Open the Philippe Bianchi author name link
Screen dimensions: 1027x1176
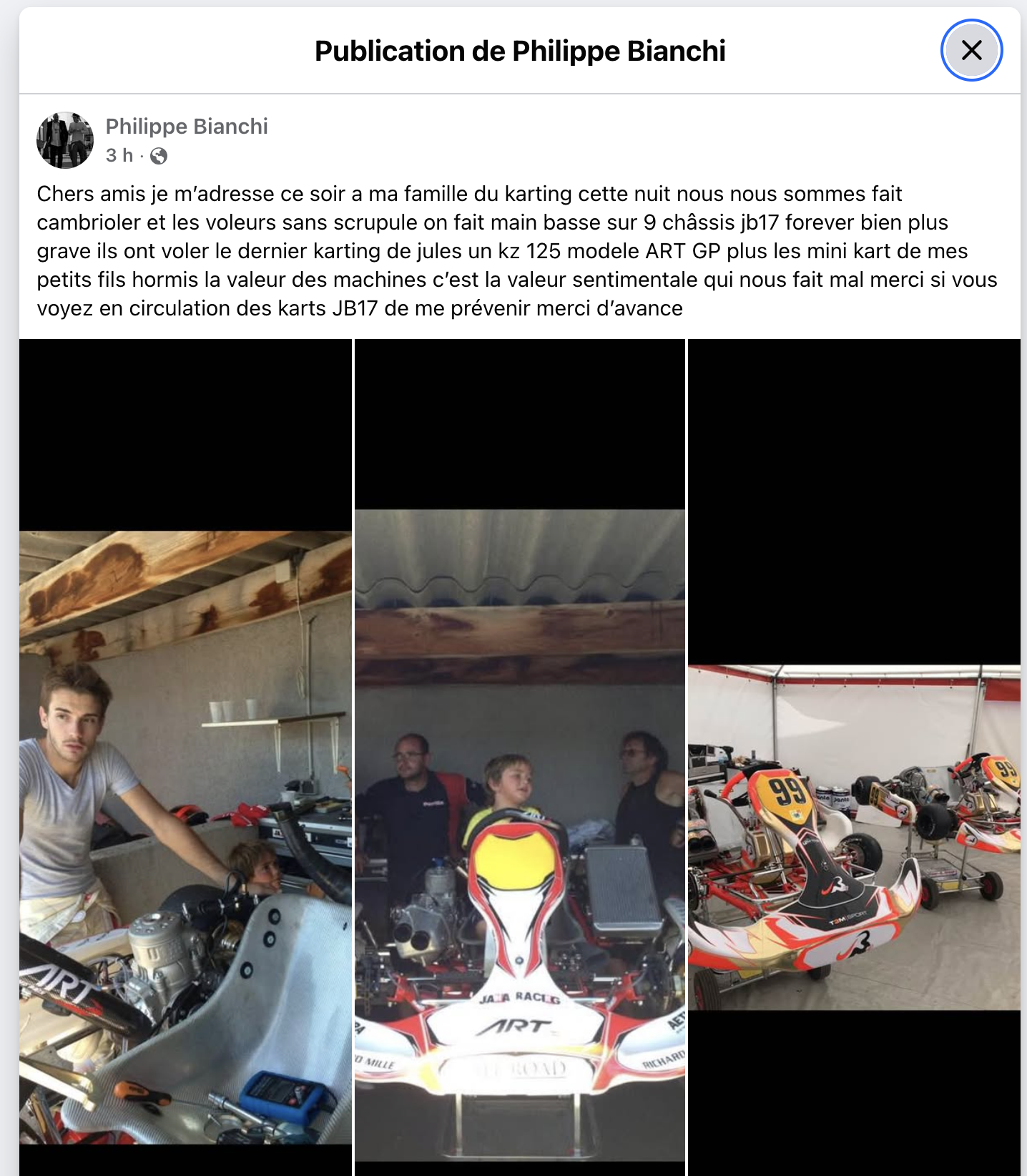click(187, 127)
